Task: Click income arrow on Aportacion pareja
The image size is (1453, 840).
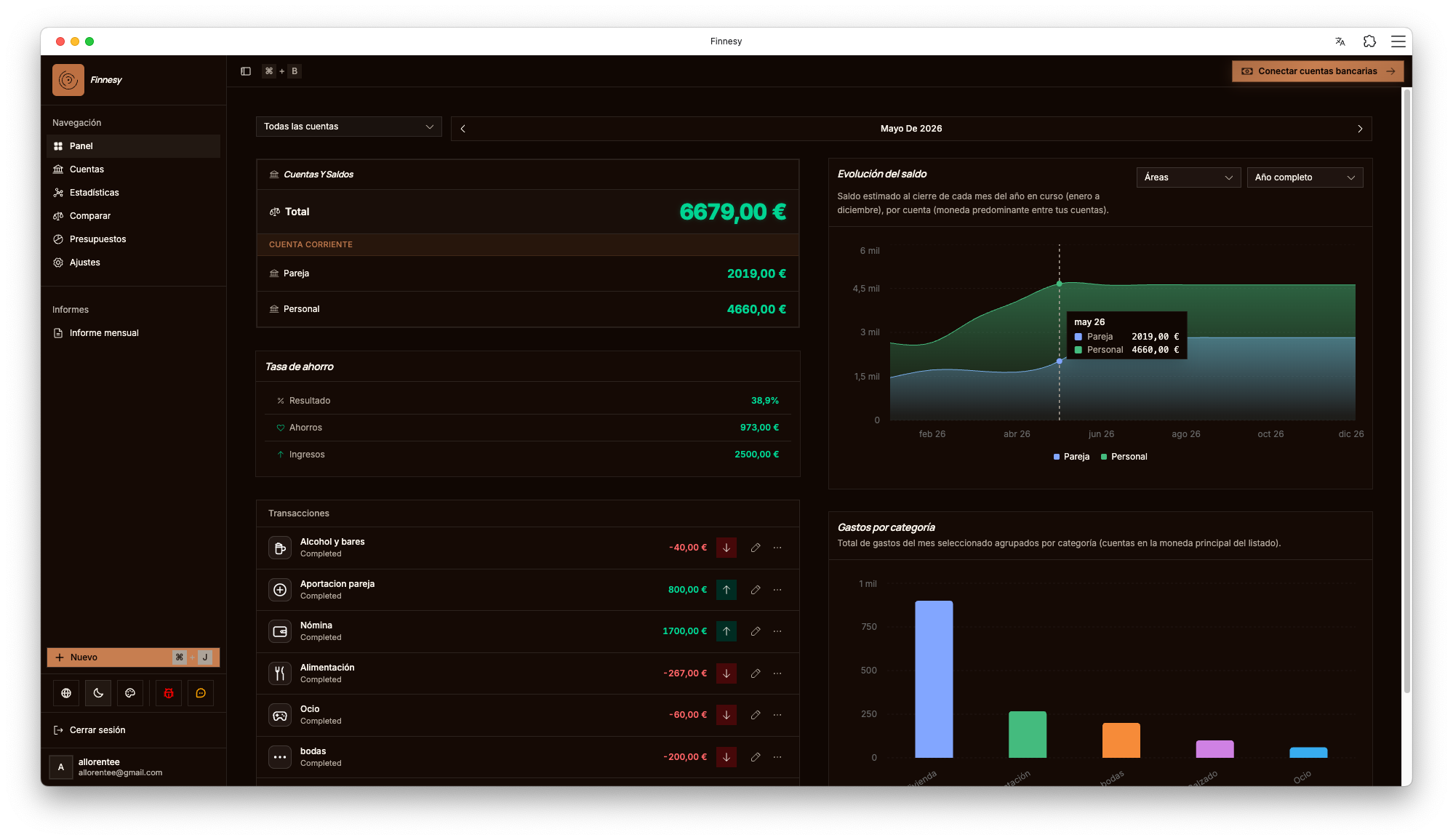Action: 726,590
